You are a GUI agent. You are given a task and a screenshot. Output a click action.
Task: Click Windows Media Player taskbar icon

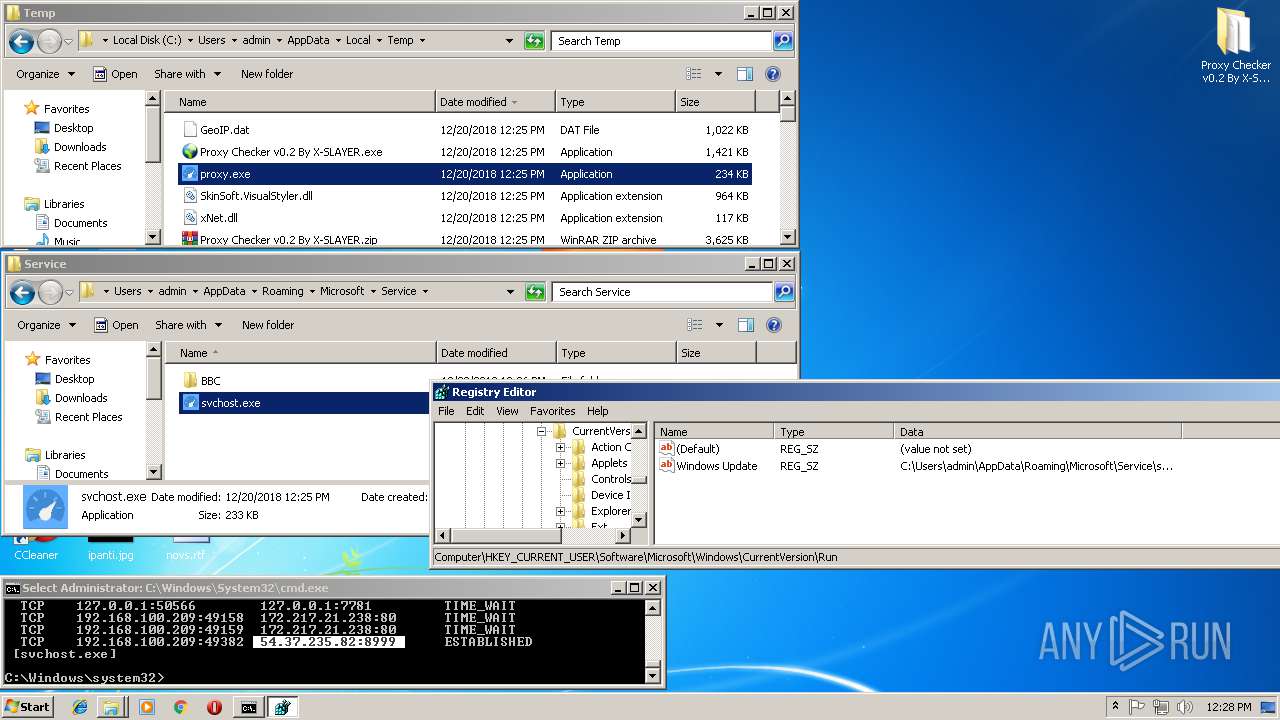[x=147, y=707]
